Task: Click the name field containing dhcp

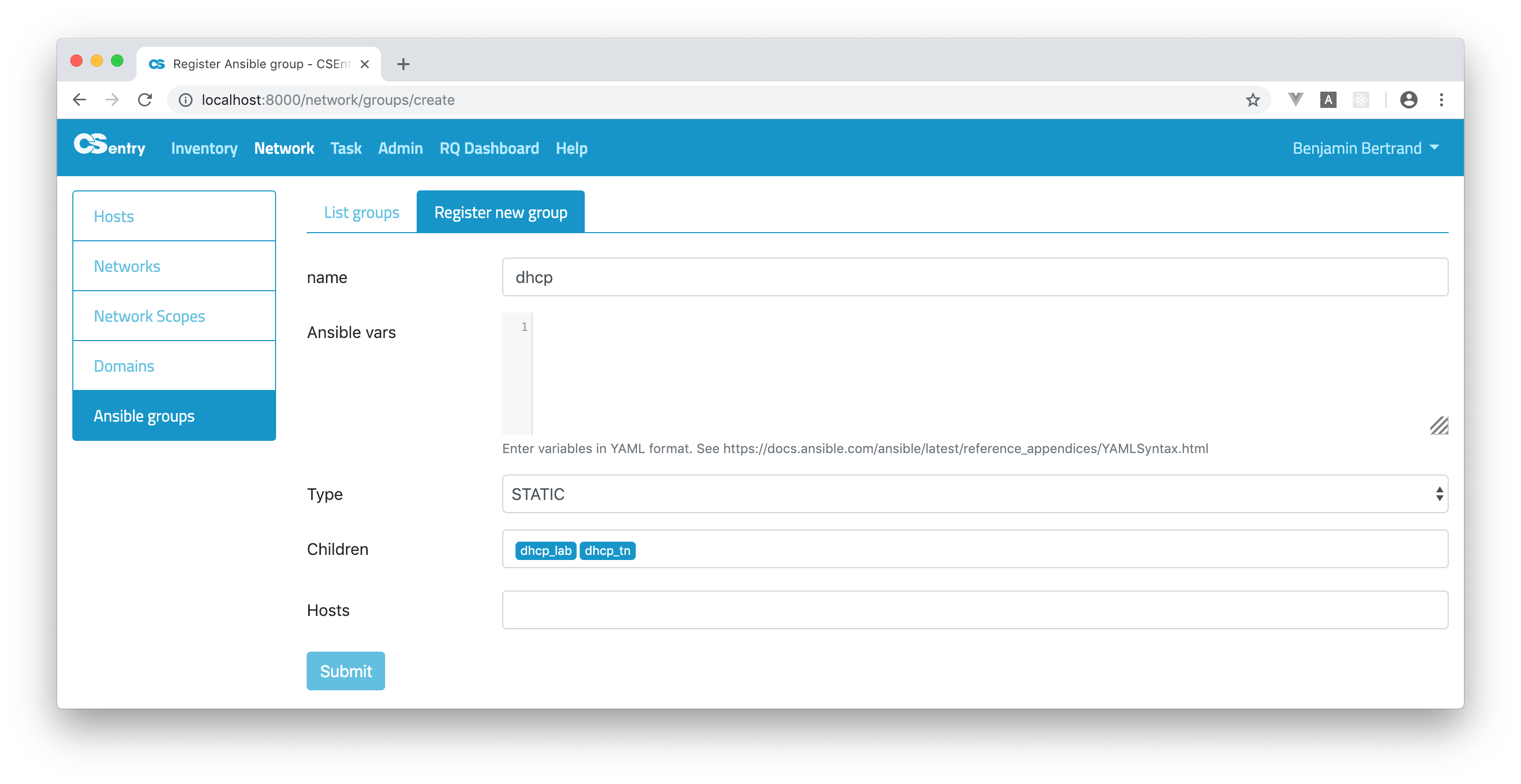Action: pos(974,276)
